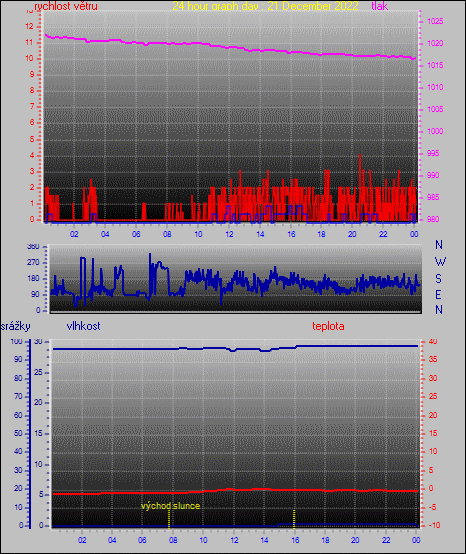The height and width of the screenshot is (554, 466).
Task: Click the humidity axis value 50
Action: tap(18, 433)
